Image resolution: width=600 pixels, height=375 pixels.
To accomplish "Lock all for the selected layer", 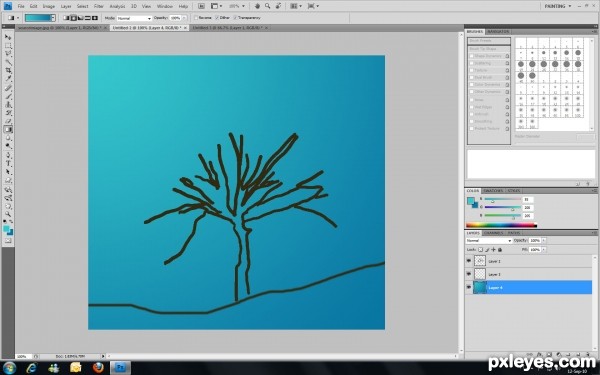I will tap(500, 249).
